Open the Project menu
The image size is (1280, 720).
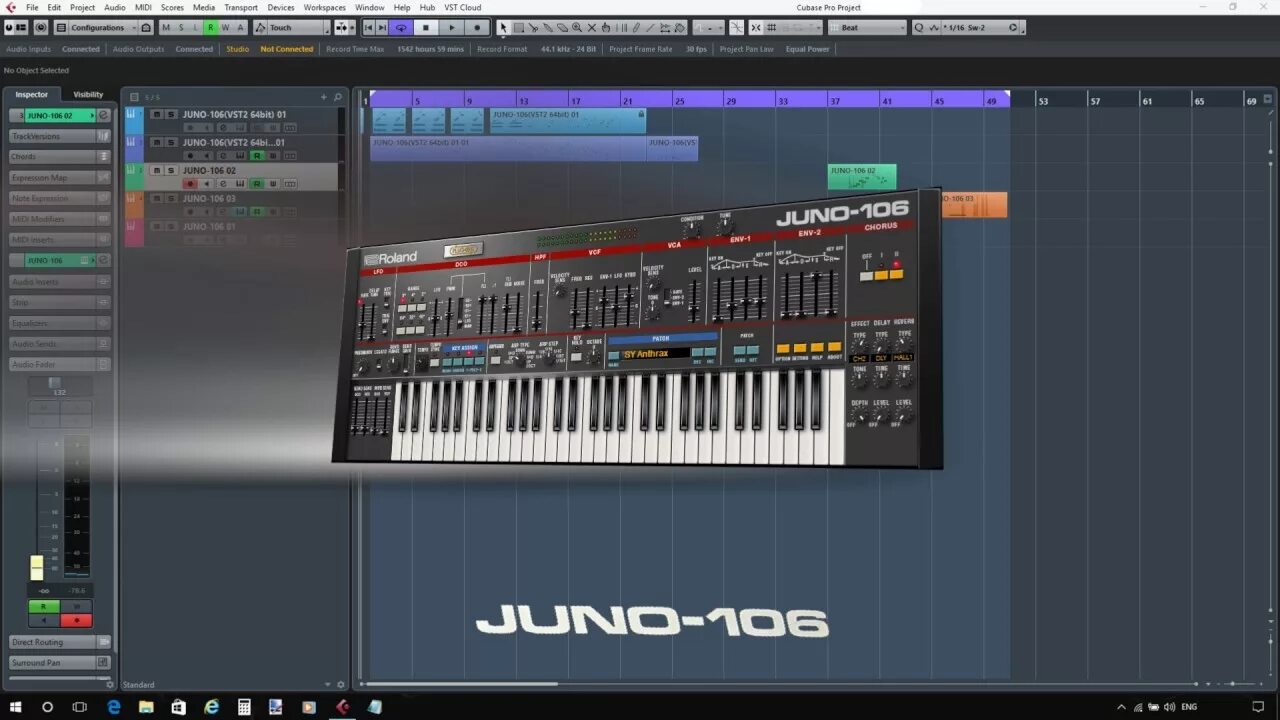click(x=82, y=7)
